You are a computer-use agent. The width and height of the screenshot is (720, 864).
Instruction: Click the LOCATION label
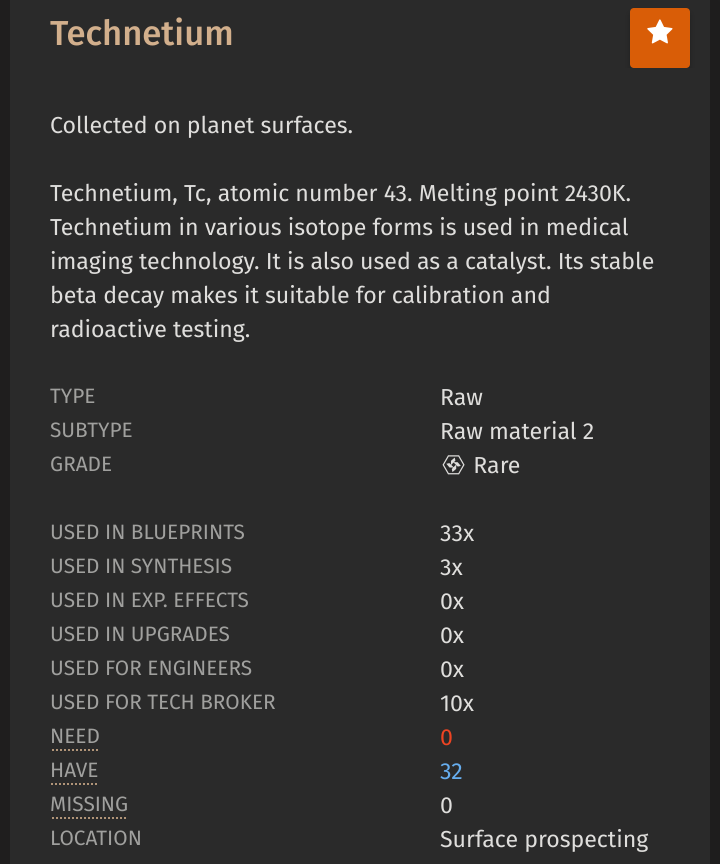(96, 839)
